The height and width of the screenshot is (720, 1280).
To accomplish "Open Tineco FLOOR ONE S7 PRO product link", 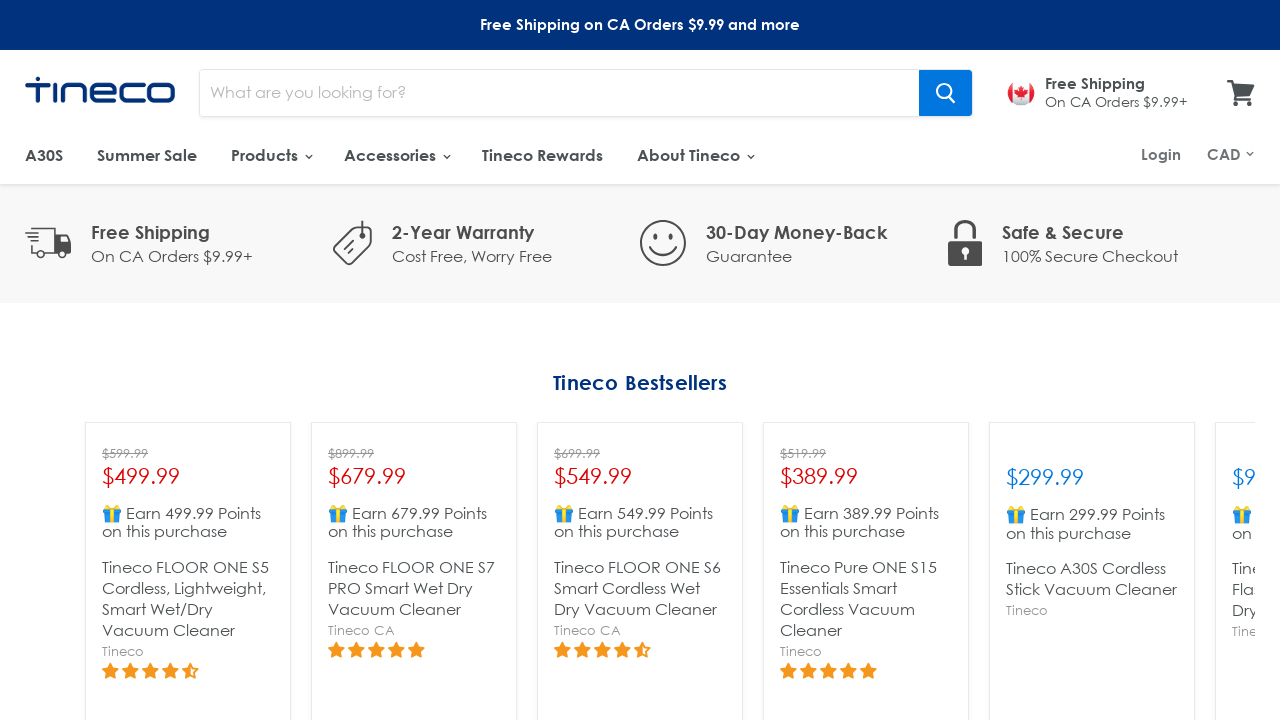I will pos(411,588).
